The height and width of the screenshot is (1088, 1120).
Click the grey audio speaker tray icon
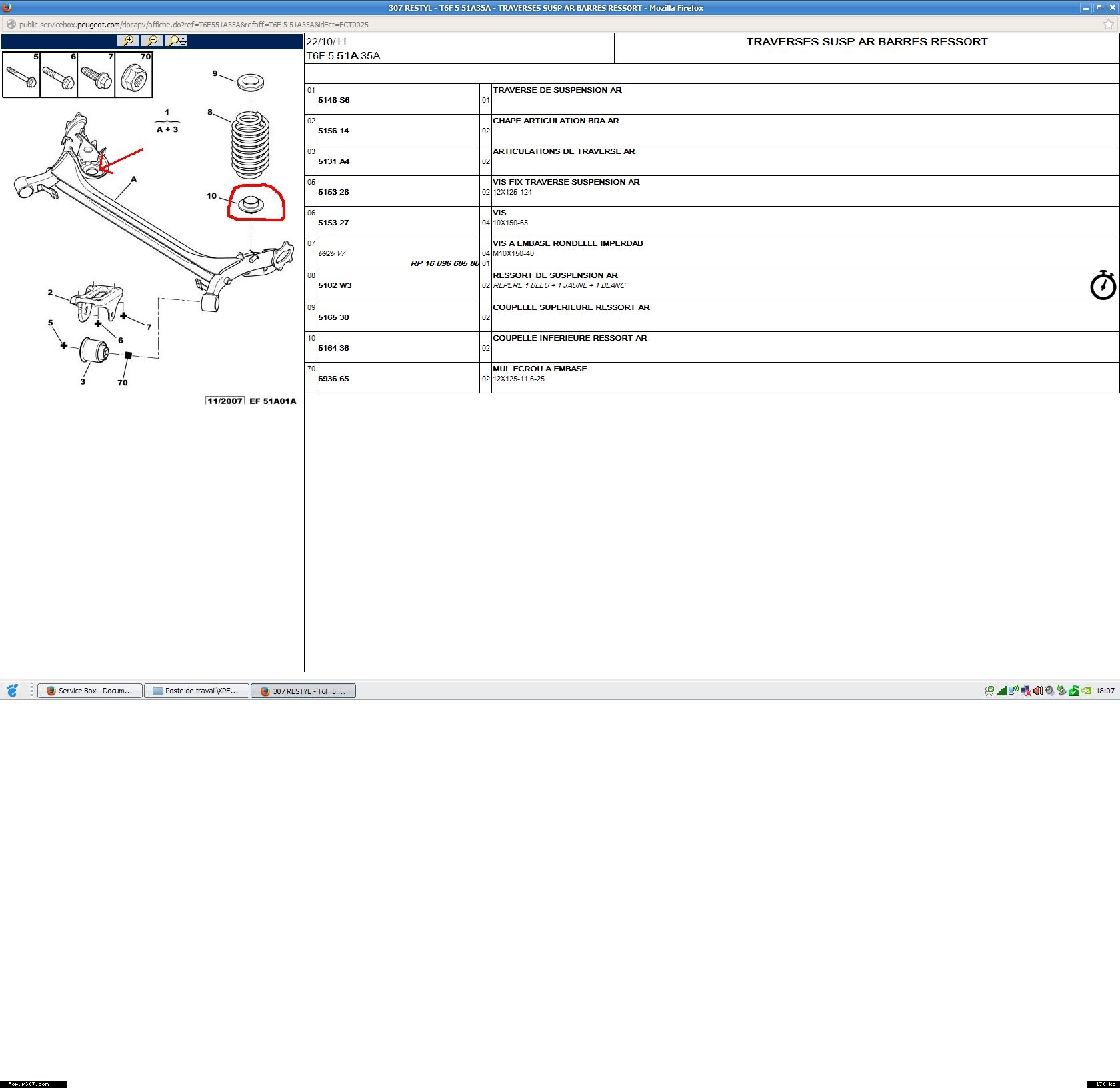click(1049, 691)
